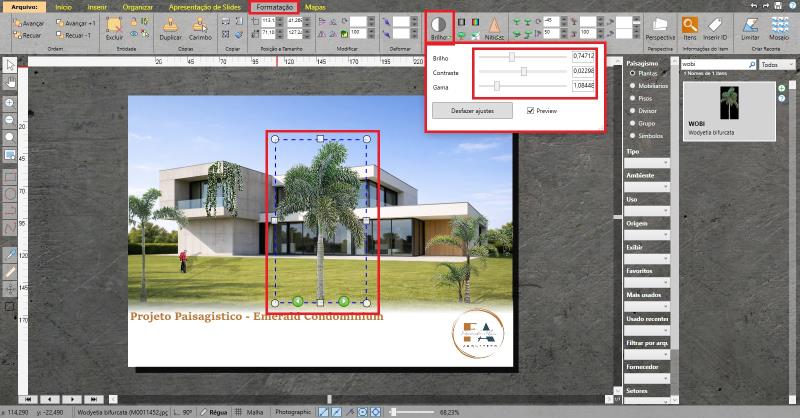Click the Duplicar icon
Viewport: 800px width, 418px height.
coord(171,25)
